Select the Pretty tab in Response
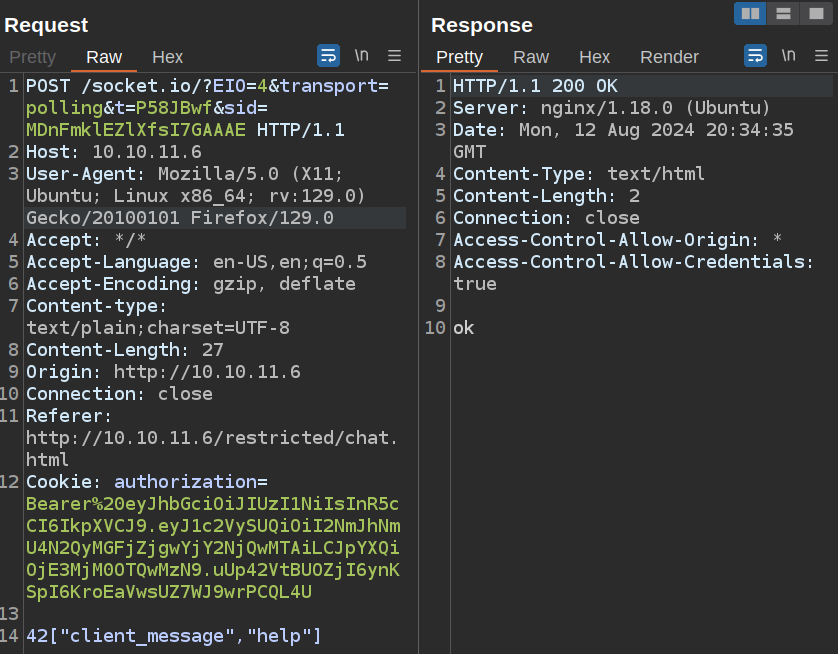 coord(459,57)
